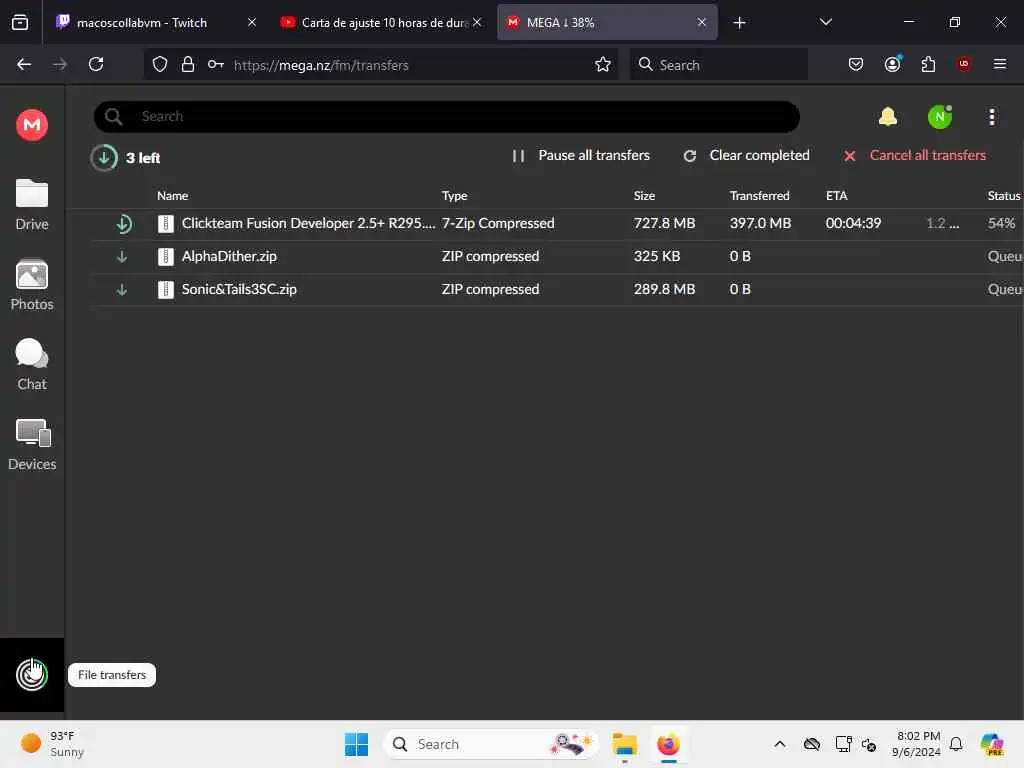Open Firefox account icon
This screenshot has width=1024, height=768.
click(892, 64)
